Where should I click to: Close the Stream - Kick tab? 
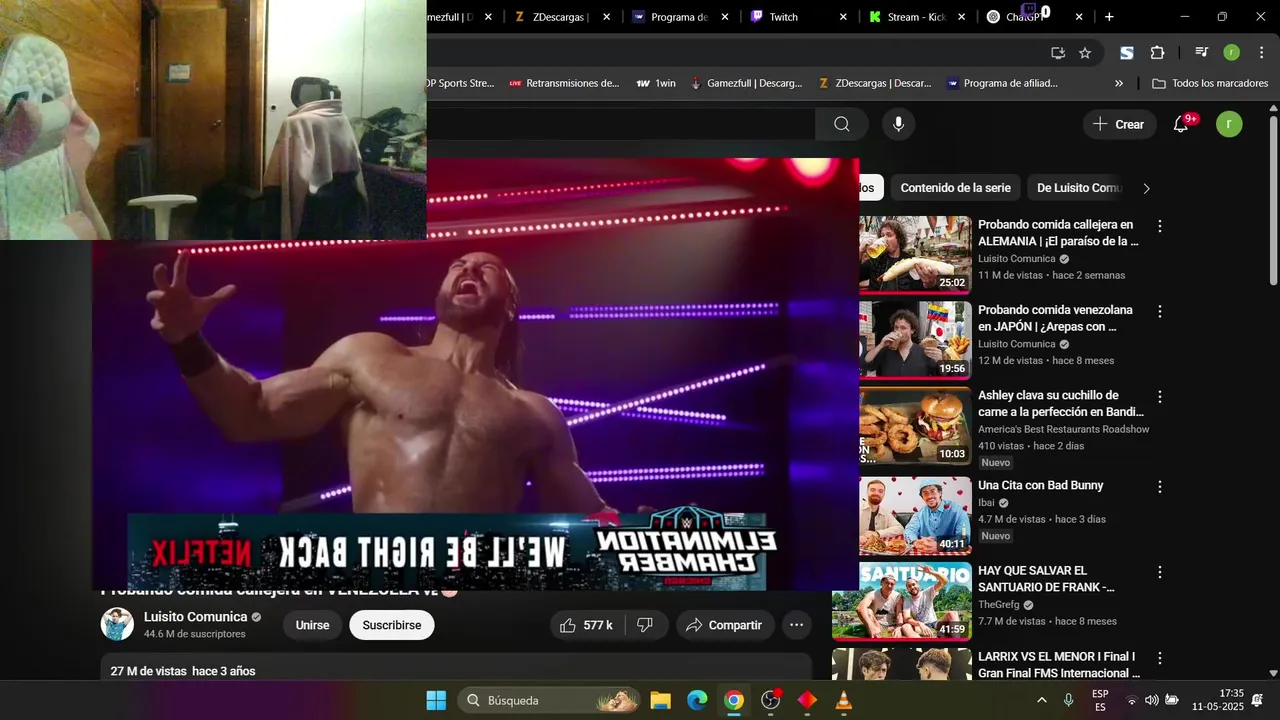[x=961, y=17]
